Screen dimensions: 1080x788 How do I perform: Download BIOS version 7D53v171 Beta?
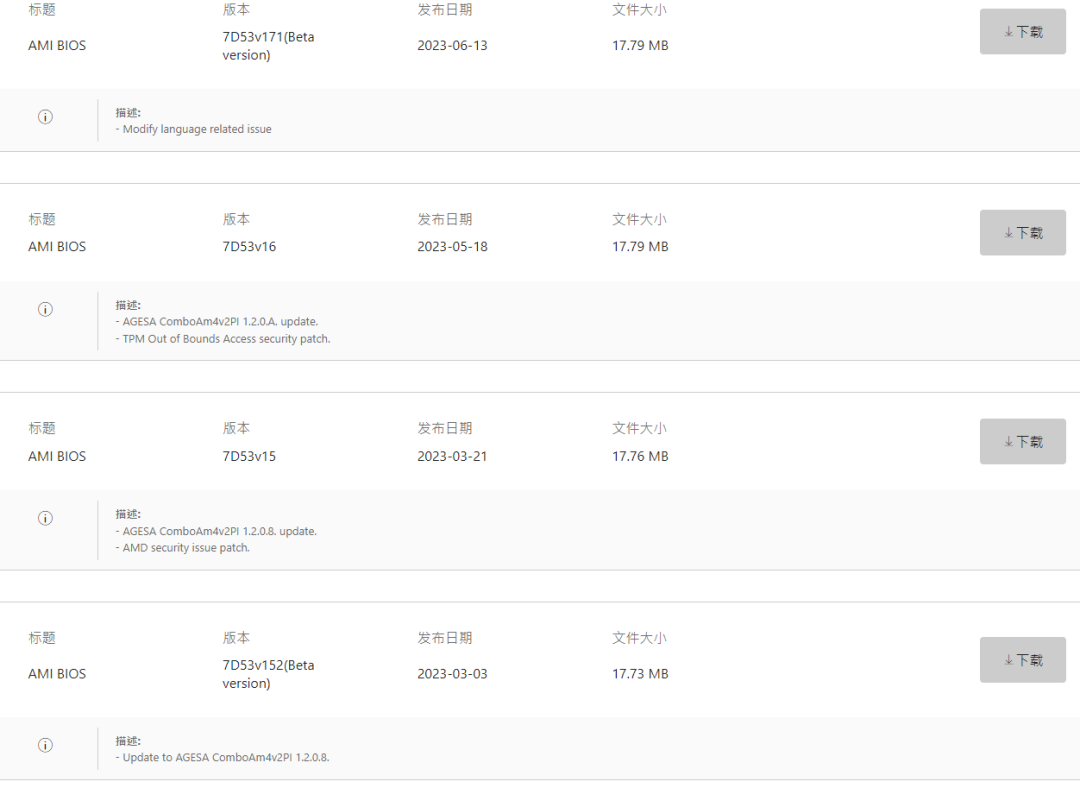1022,32
